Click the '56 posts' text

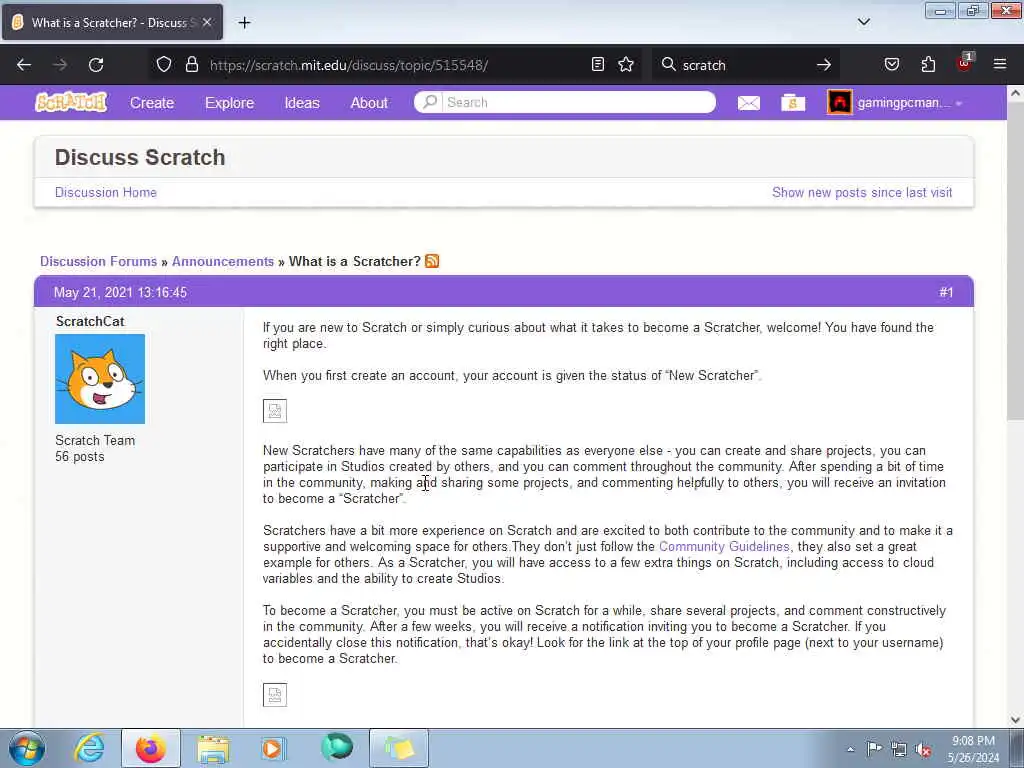click(x=80, y=456)
